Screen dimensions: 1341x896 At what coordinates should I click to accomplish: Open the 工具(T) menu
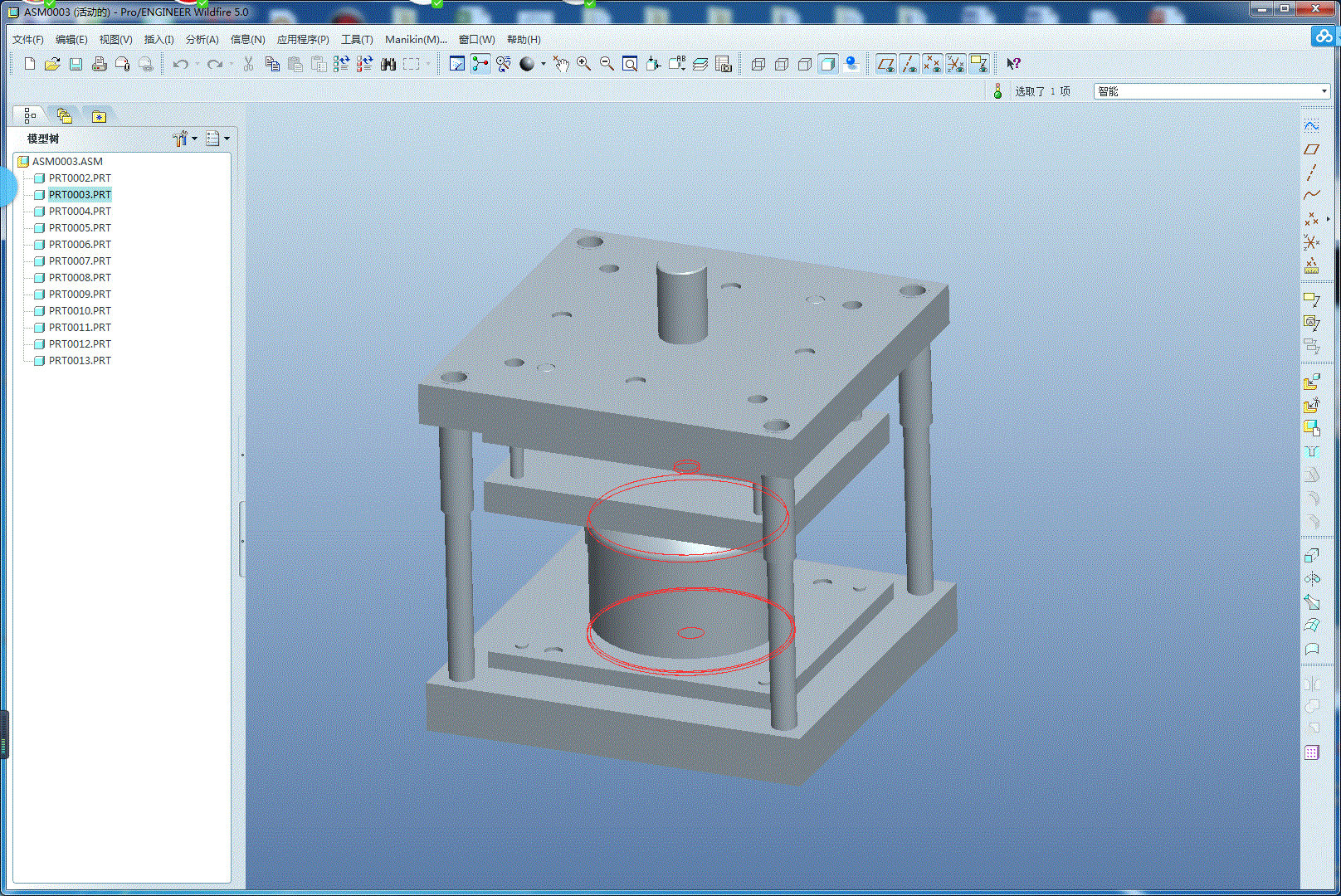(357, 39)
